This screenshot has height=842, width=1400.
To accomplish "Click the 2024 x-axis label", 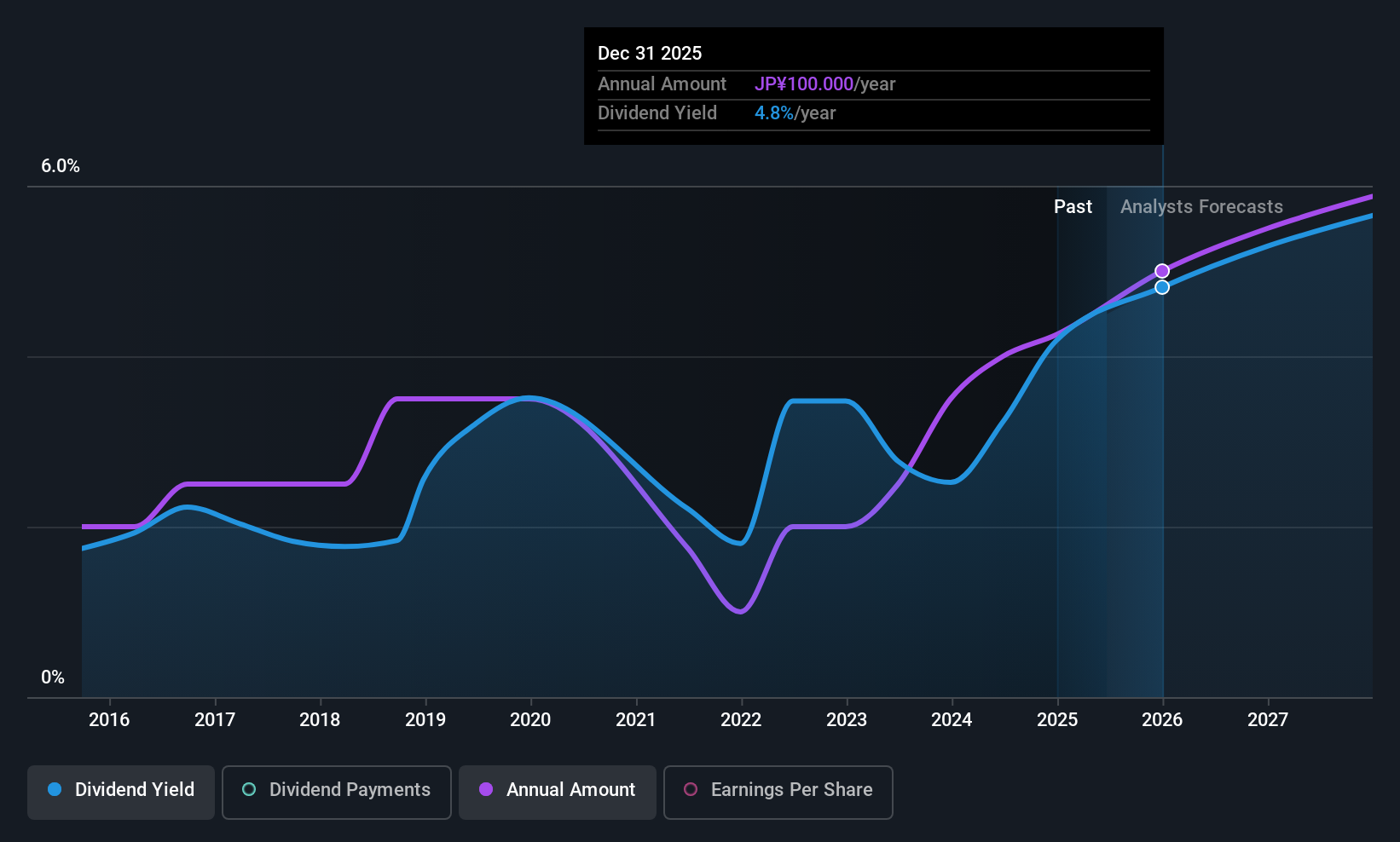I will pos(952,720).
